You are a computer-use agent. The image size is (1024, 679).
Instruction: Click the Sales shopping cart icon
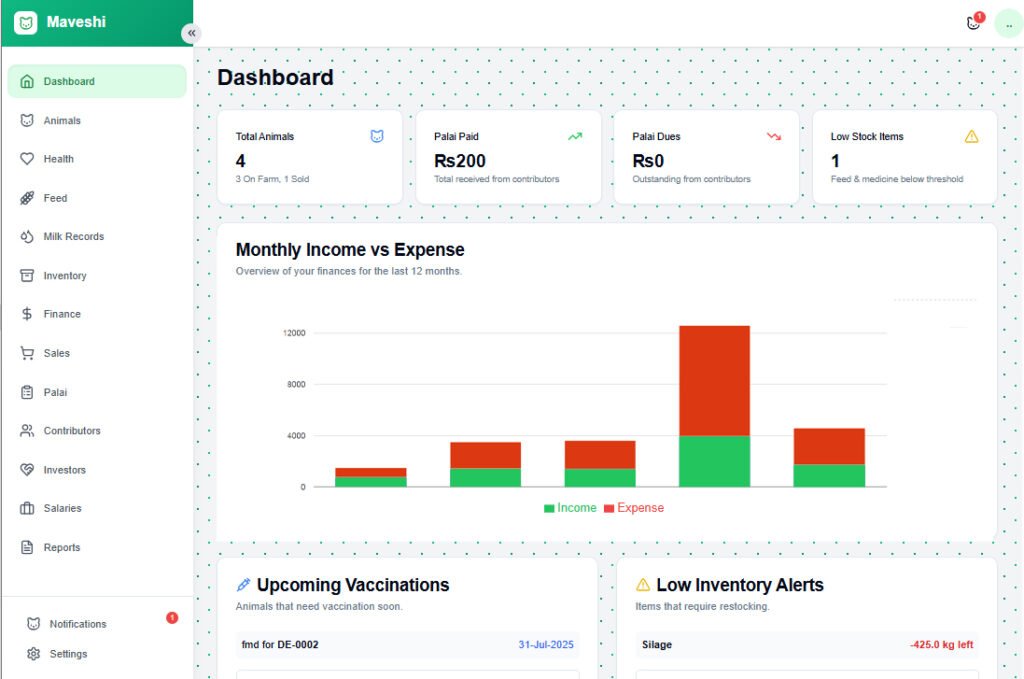point(27,353)
